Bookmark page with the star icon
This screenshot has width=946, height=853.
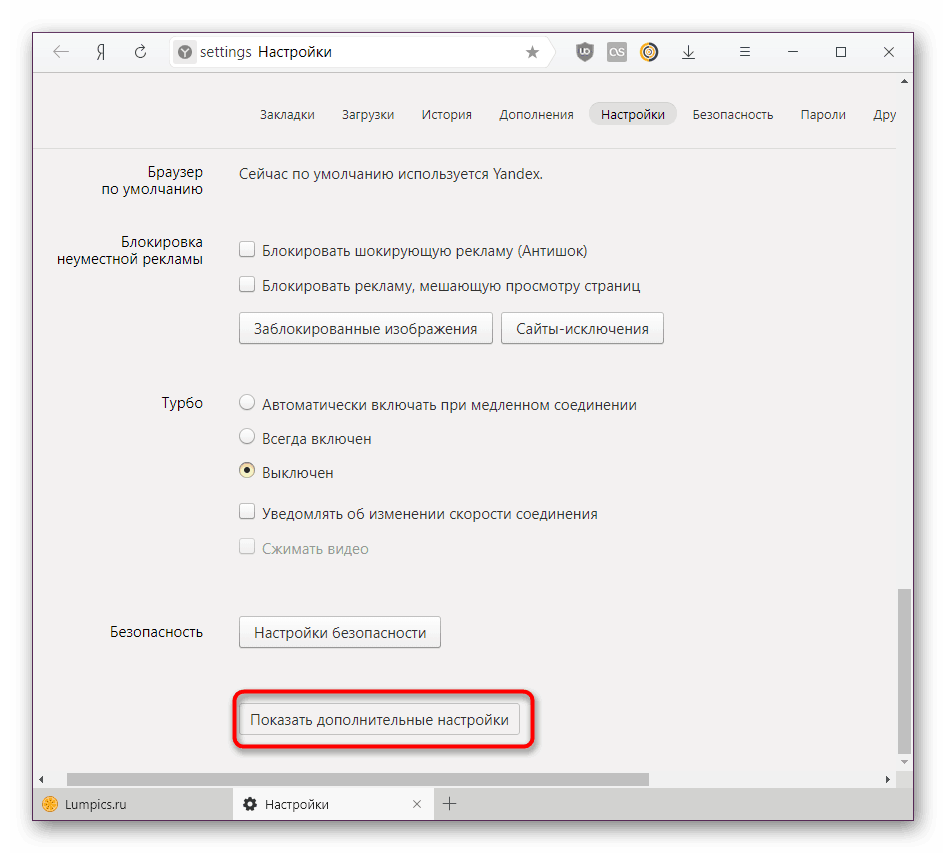coord(532,52)
